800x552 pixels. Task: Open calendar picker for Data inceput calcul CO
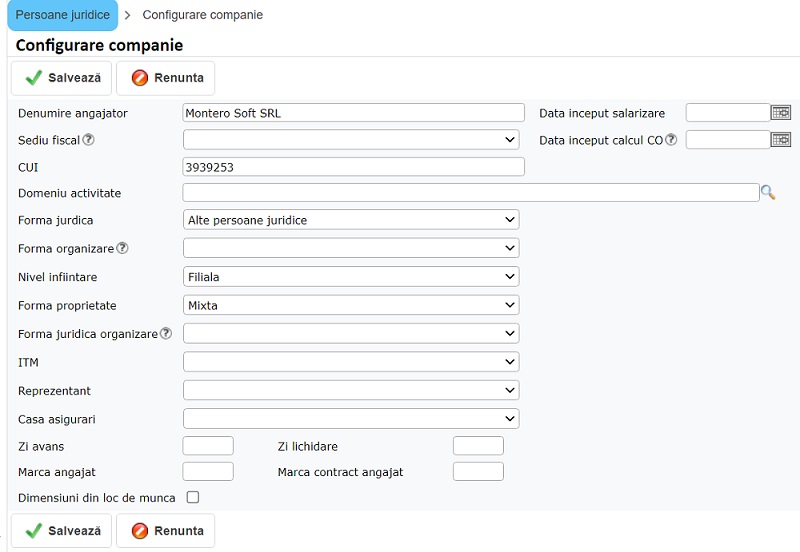781,140
